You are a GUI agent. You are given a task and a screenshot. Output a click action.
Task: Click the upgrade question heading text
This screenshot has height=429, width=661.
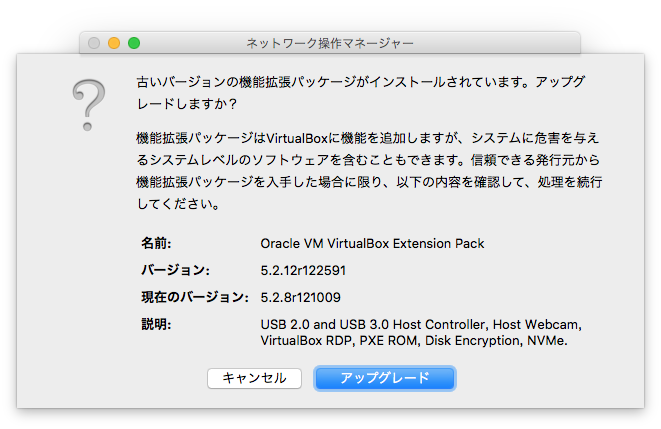tap(361, 93)
